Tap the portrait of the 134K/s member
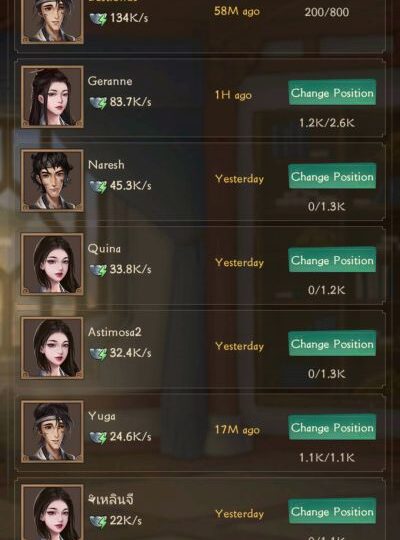Viewport: 400px width, 540px height. point(52,21)
